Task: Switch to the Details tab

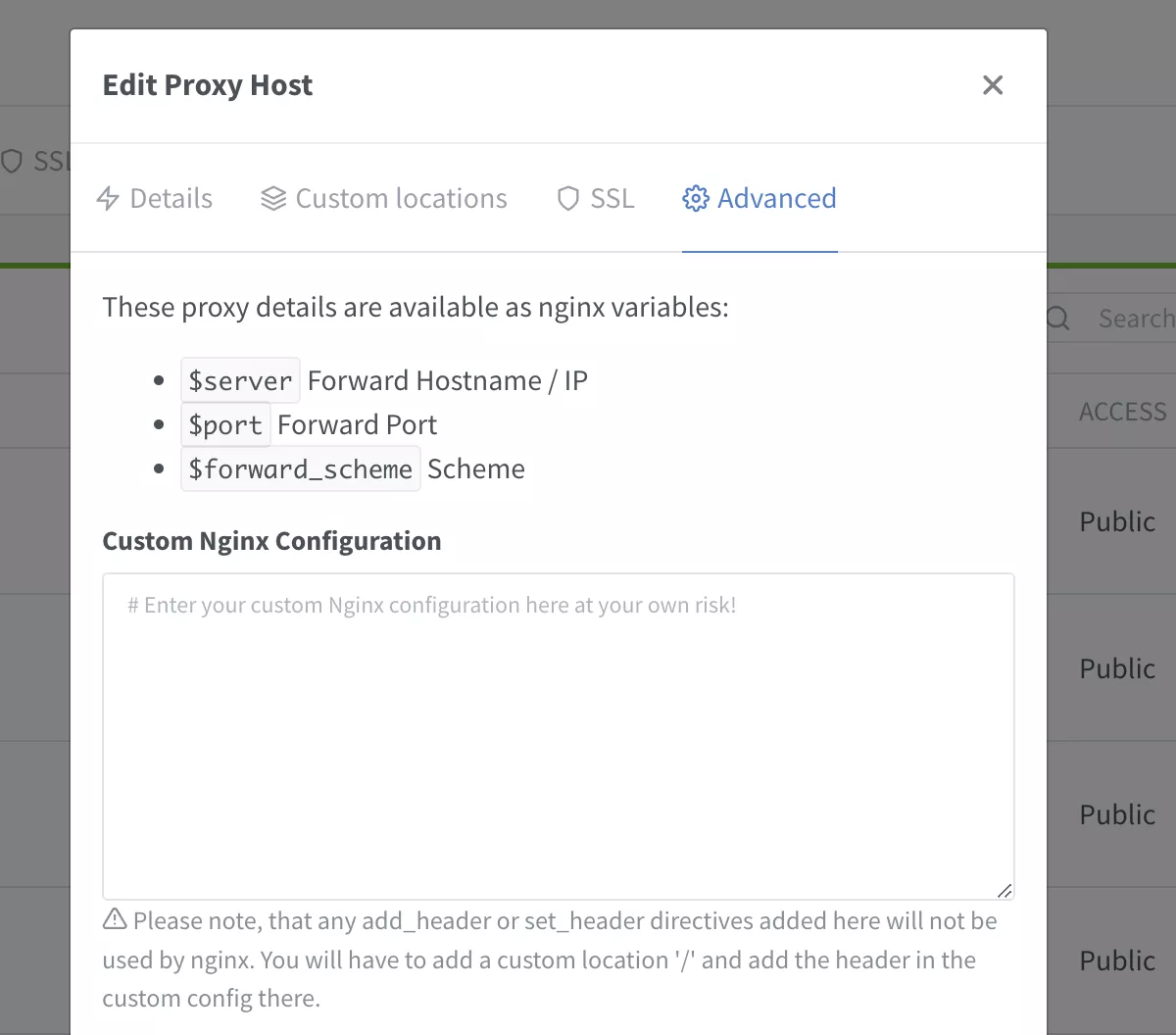Action: 171,199
